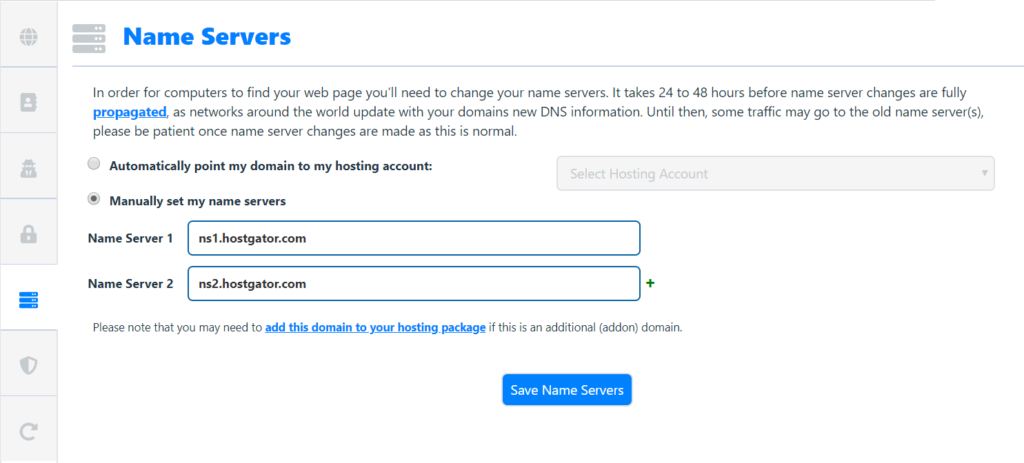The image size is (1024, 463).
Task: Click the Manually set my name servers label
Action: [x=197, y=201]
